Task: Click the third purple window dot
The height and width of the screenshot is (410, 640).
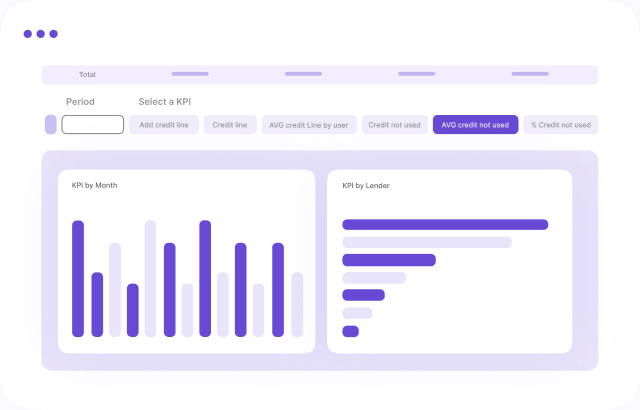Action: point(54,34)
